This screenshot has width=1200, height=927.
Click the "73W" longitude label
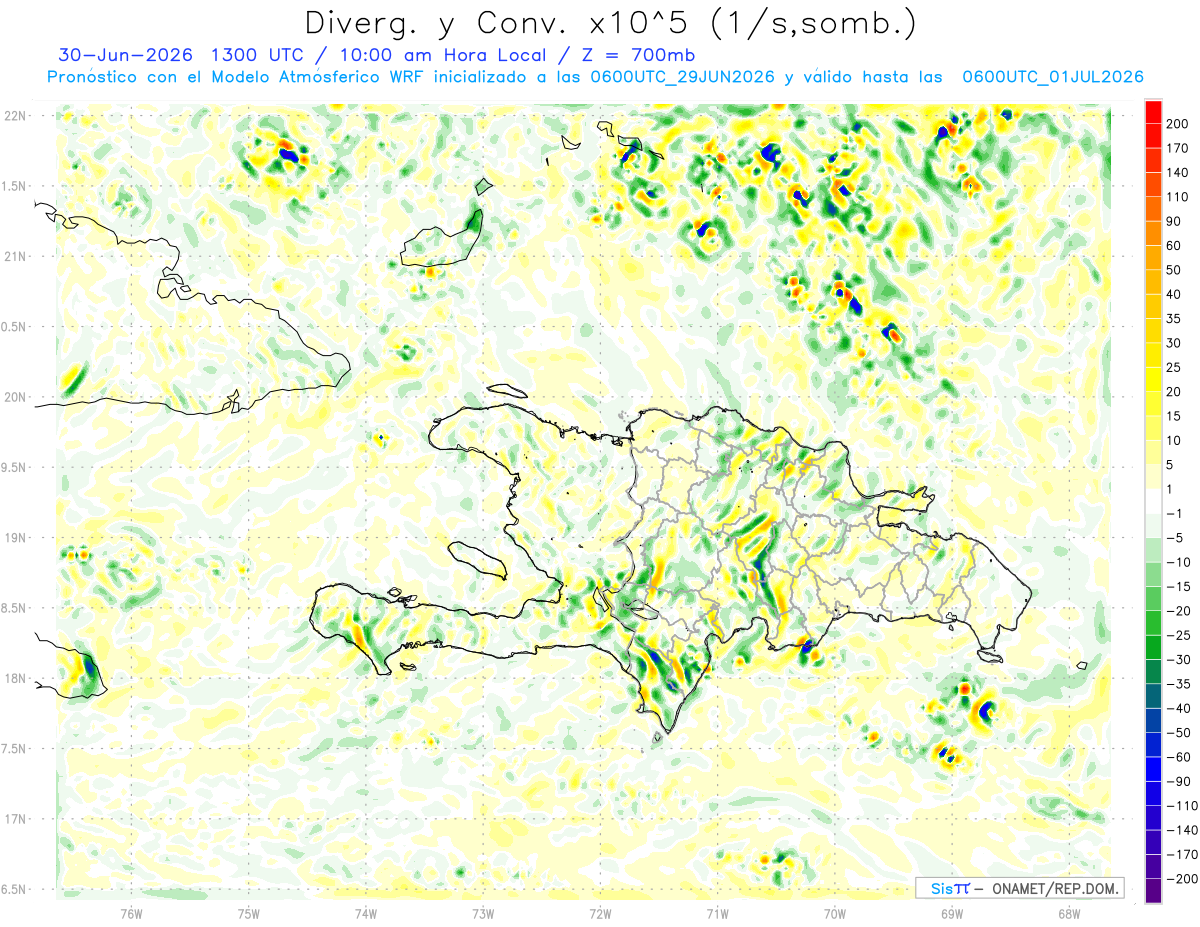483,913
